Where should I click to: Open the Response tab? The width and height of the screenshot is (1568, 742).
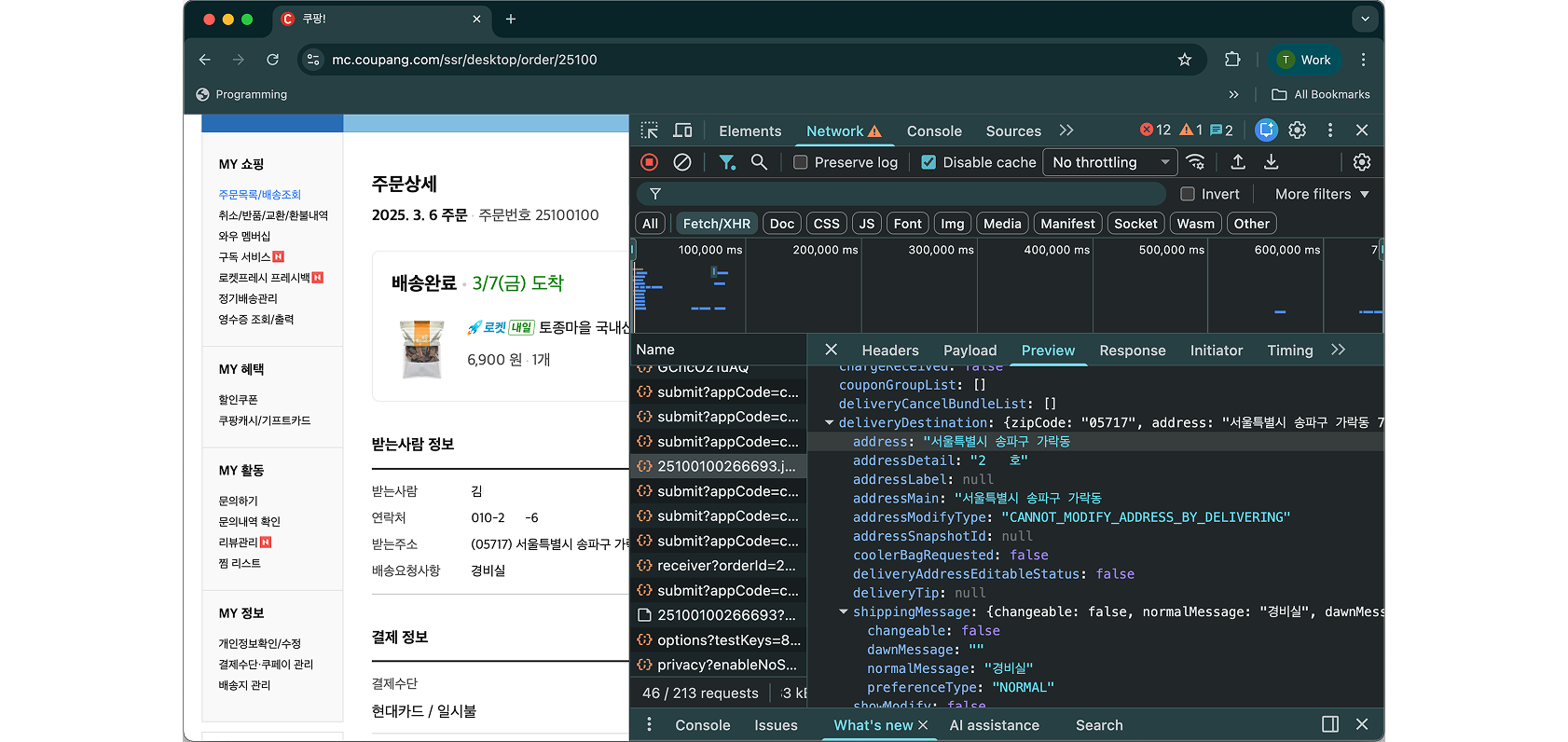click(x=1133, y=350)
